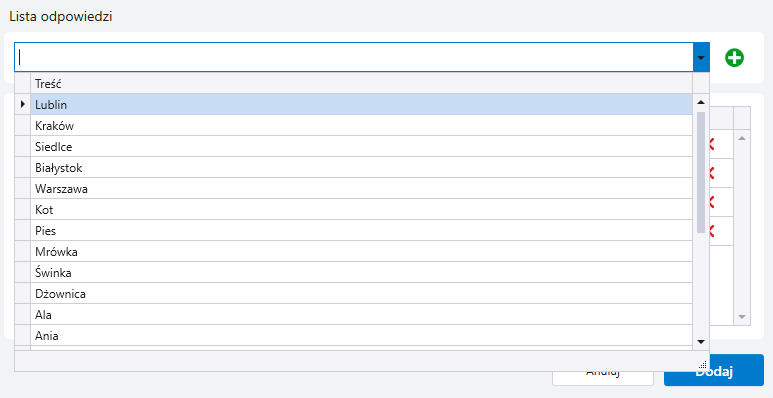Select Lublin from the dropdown list
Screen dimensions: 773x398
point(361,105)
